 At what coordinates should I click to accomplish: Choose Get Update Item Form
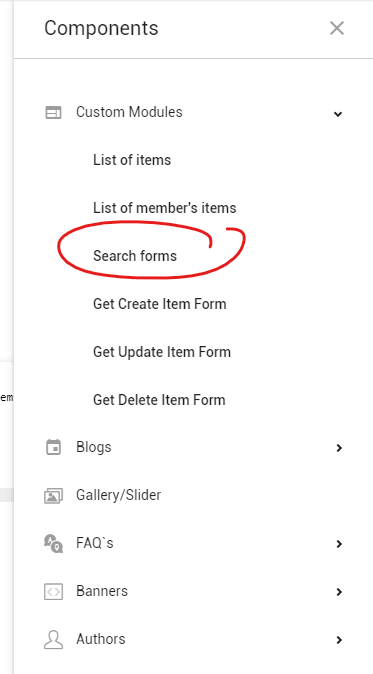click(x=162, y=352)
